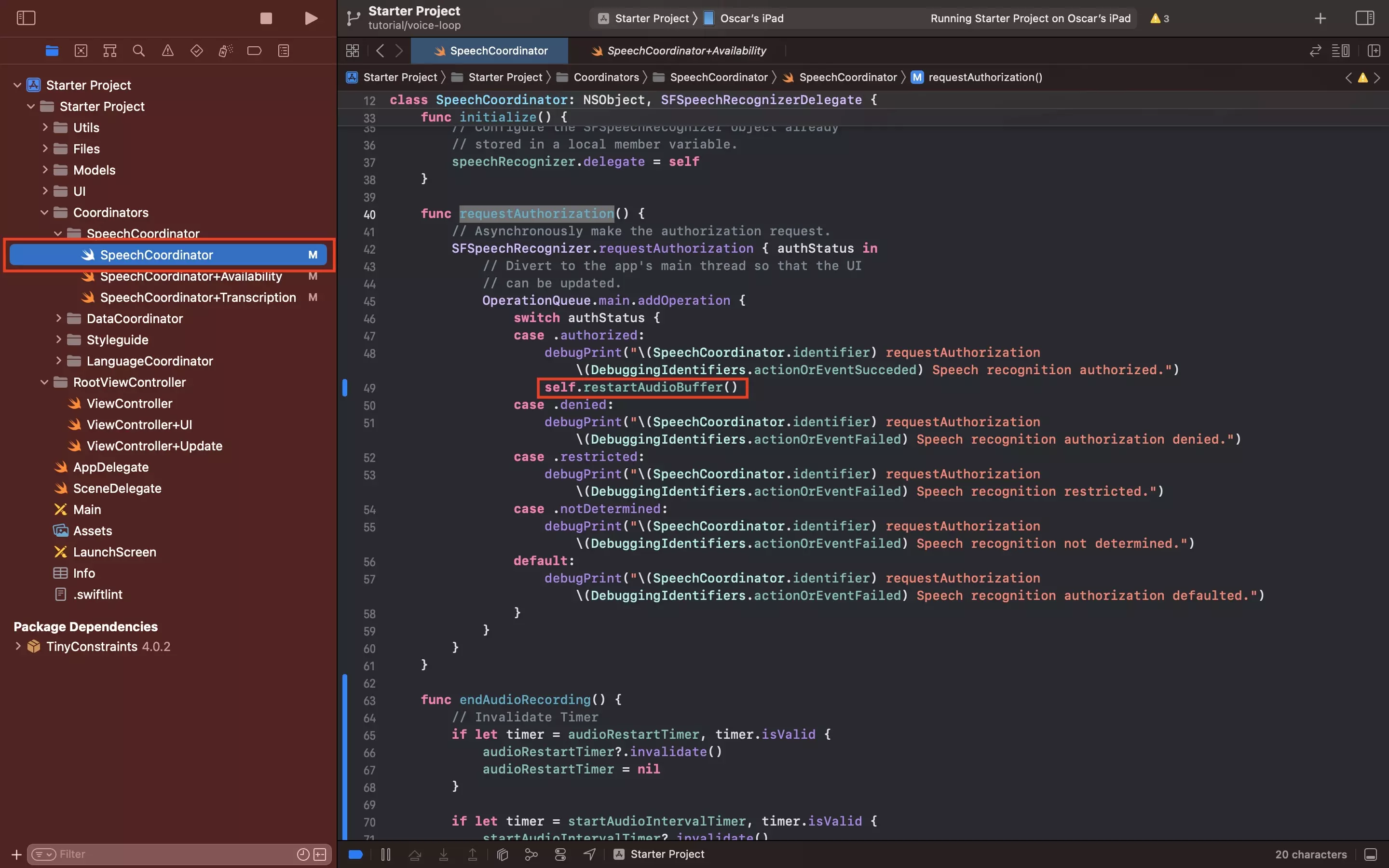This screenshot has width=1389, height=868.
Task: Open the Report navigator
Action: point(284,51)
